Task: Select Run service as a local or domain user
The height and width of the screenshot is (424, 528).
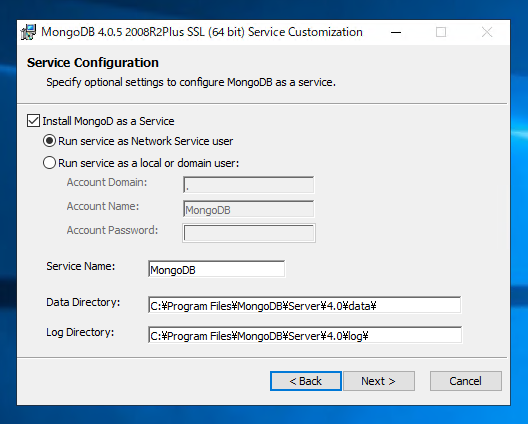Action: tap(49, 163)
